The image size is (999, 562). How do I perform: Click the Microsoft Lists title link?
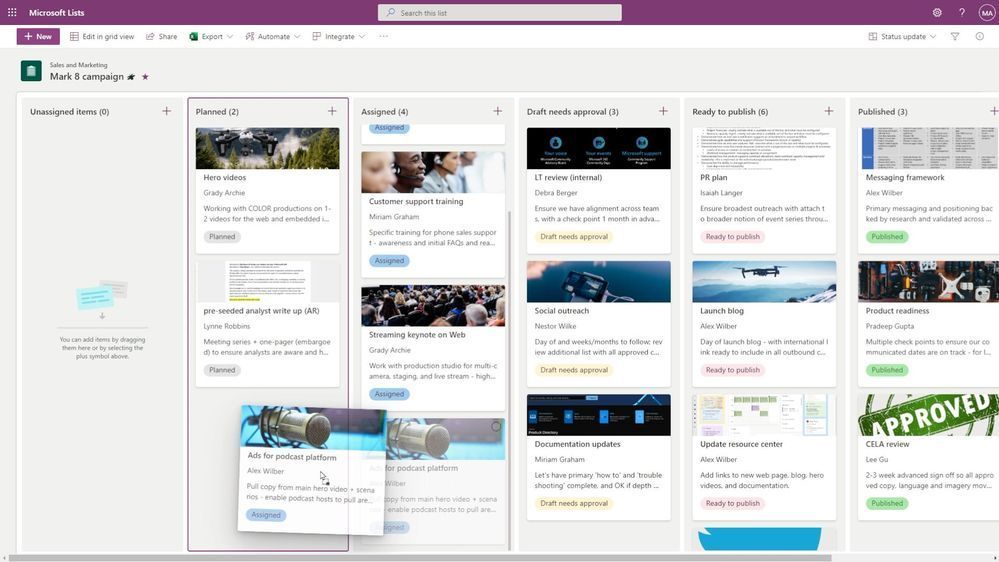56,12
